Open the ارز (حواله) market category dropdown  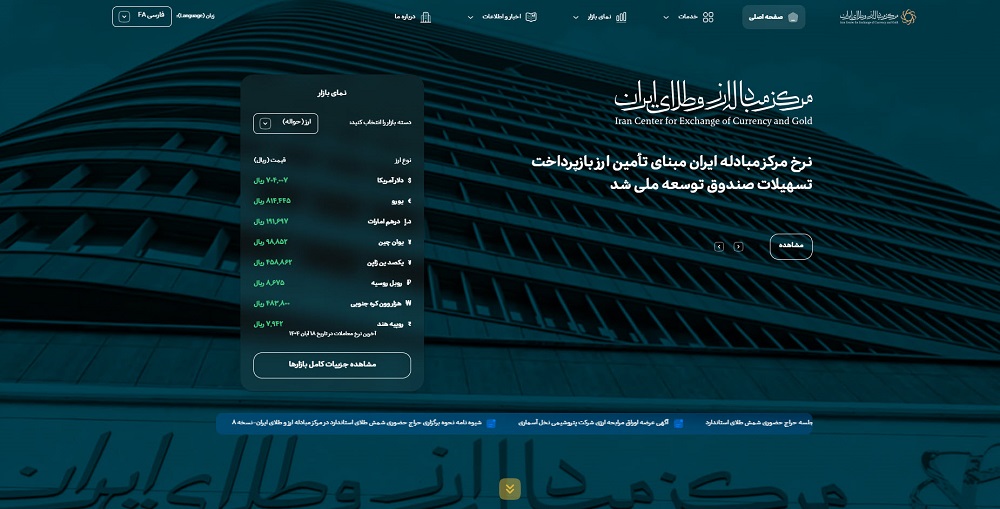(286, 123)
